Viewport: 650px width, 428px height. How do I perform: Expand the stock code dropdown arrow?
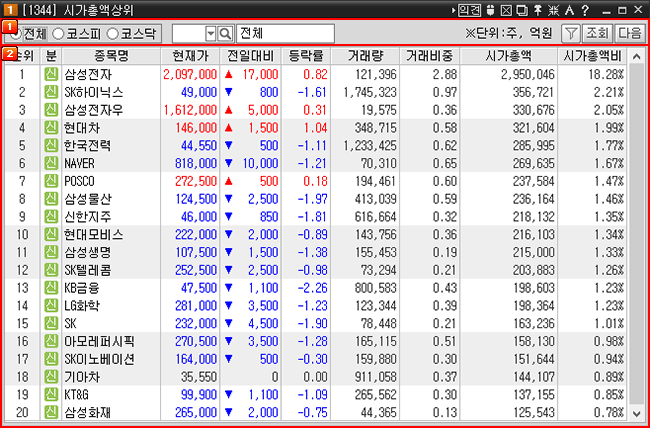(x=211, y=34)
